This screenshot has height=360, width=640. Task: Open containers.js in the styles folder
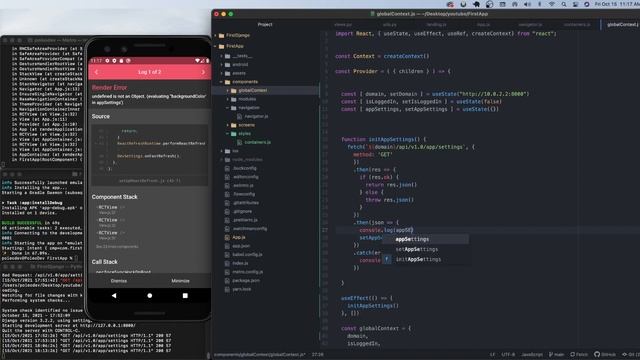[258, 142]
